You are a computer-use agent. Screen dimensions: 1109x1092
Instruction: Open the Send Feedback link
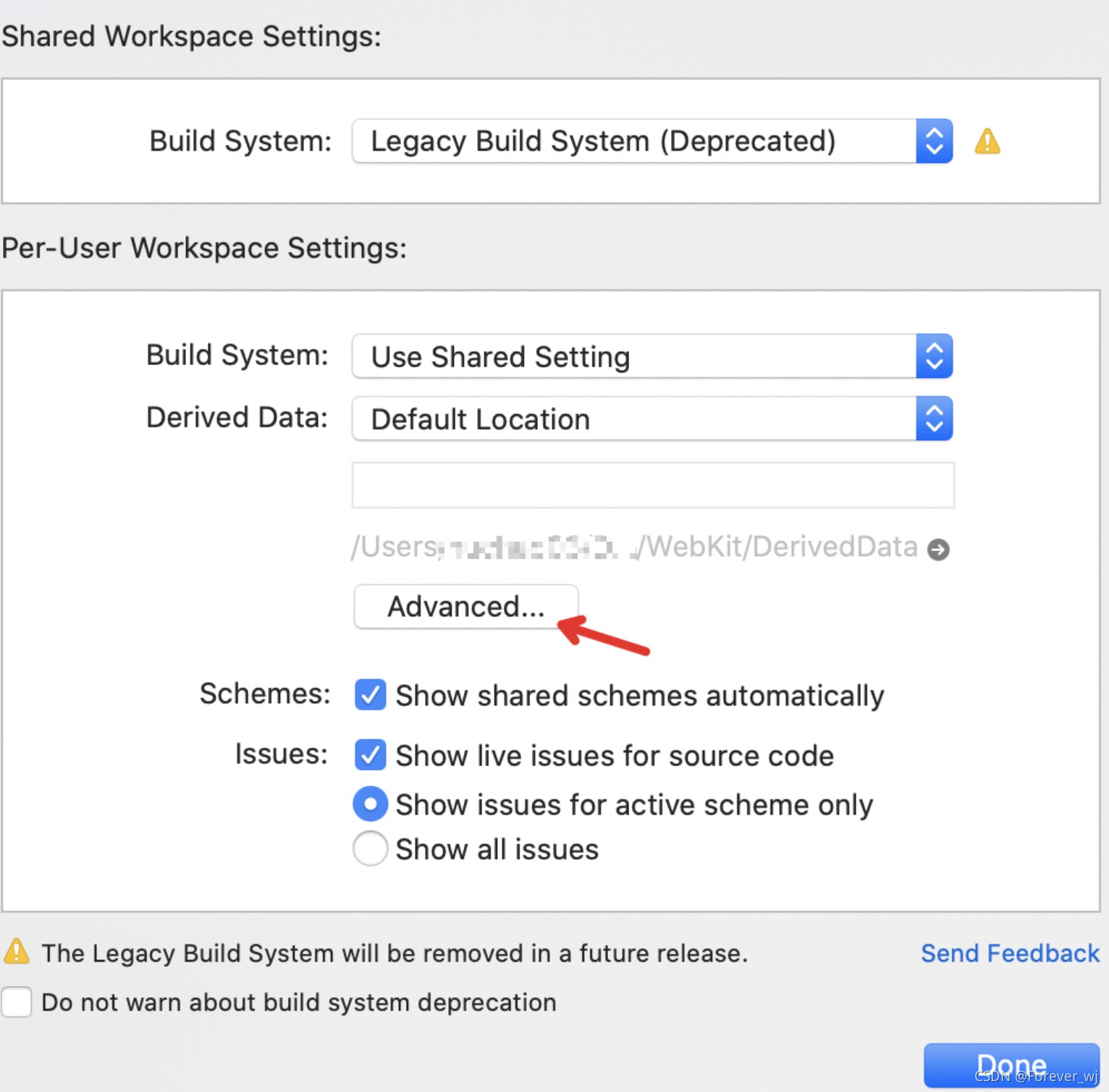(1010, 953)
